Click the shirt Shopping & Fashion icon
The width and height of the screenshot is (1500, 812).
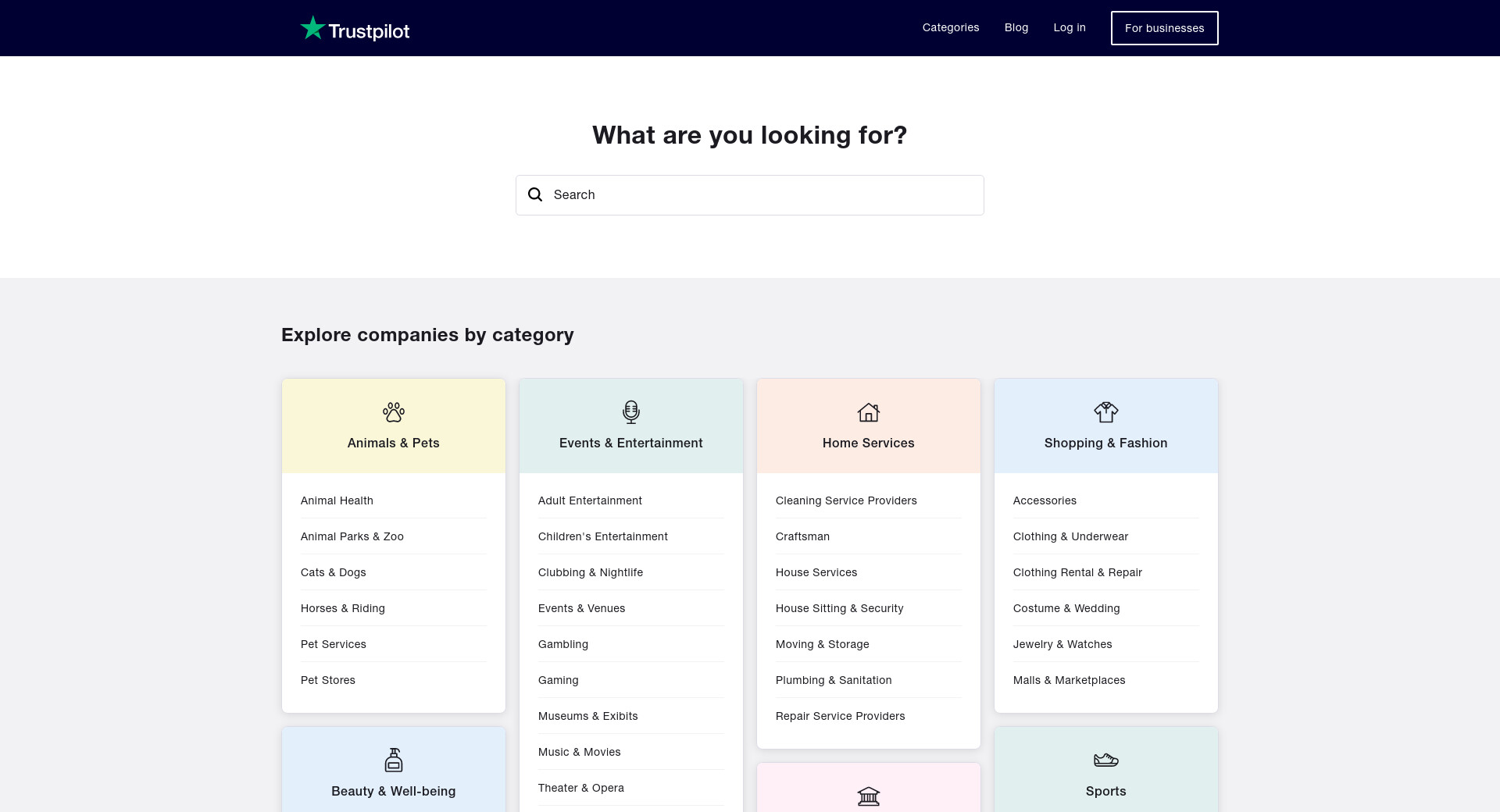[1106, 412]
